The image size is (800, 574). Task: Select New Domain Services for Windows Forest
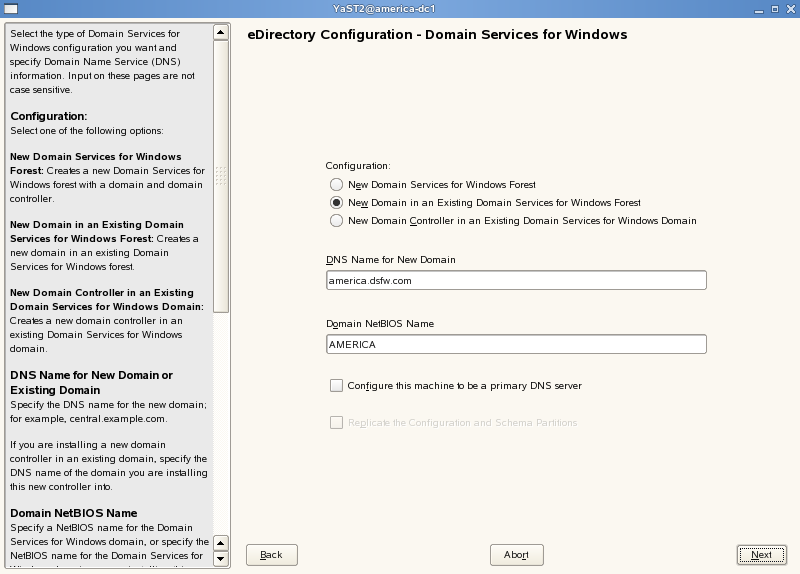tap(336, 185)
